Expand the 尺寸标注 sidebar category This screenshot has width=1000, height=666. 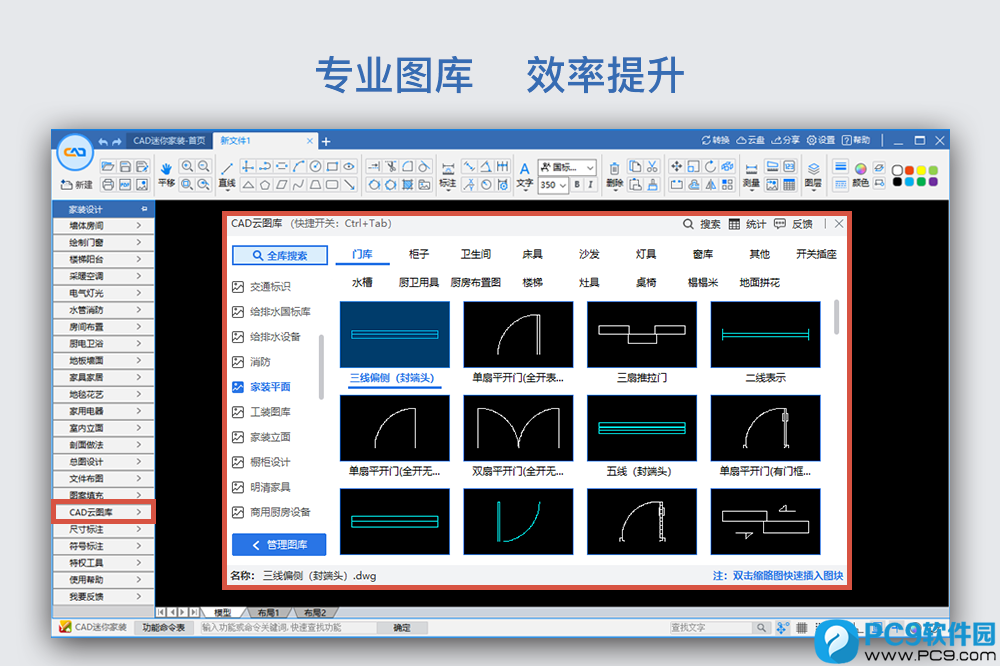(x=103, y=529)
